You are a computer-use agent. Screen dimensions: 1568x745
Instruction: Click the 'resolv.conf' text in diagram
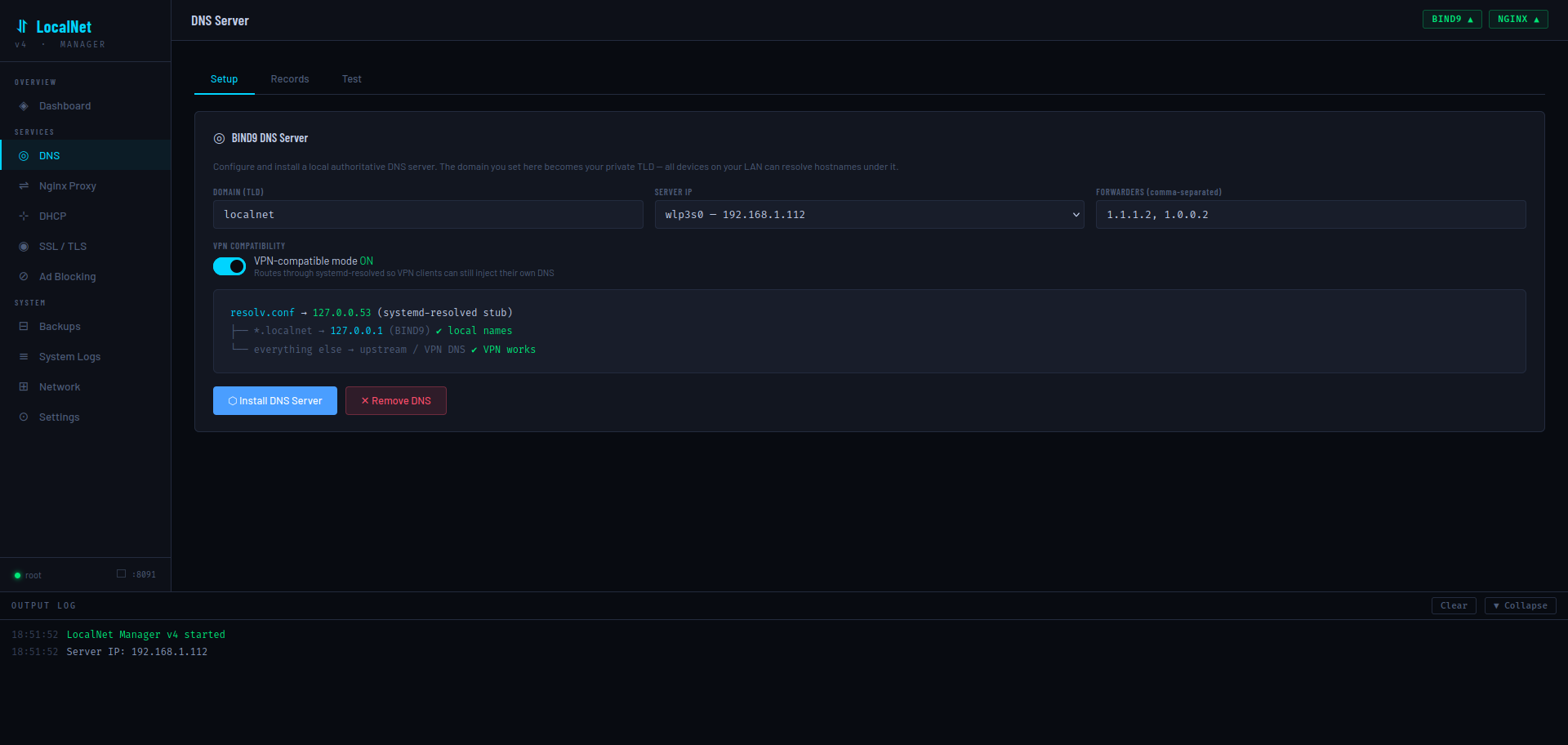pos(262,313)
